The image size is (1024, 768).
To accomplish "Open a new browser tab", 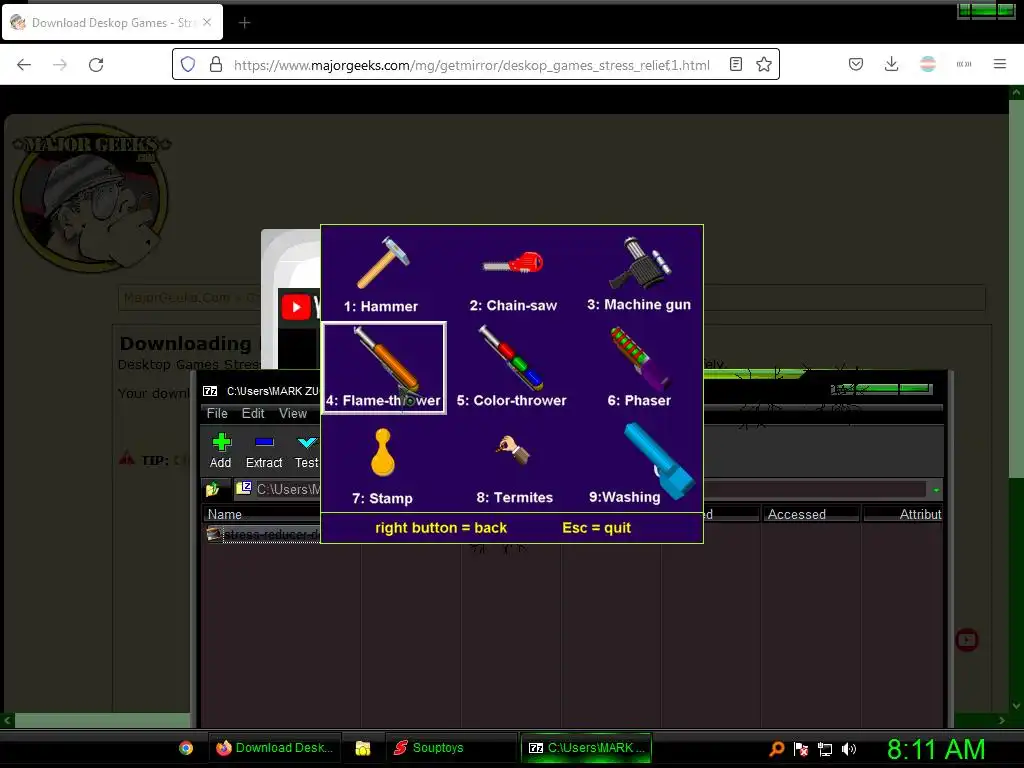I will pyautogui.click(x=244, y=23).
